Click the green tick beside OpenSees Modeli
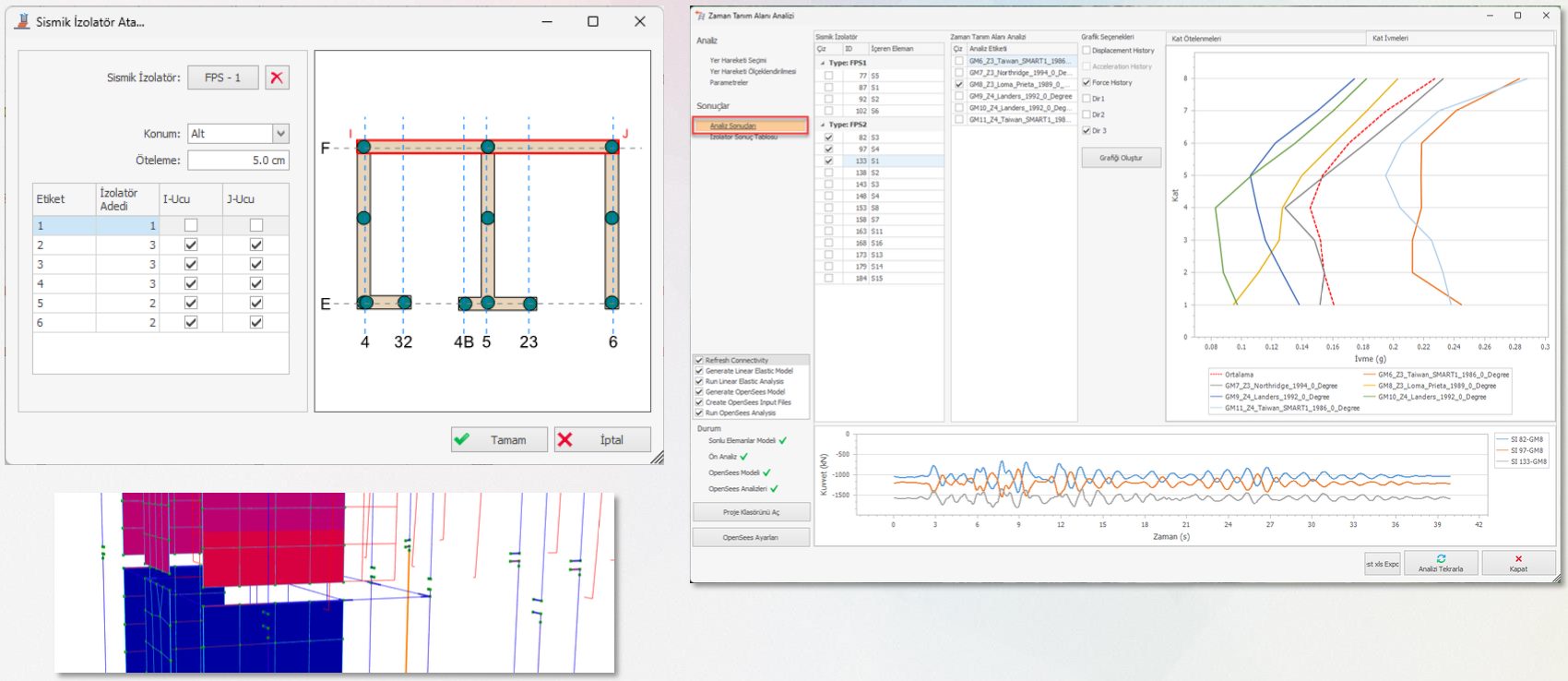The width and height of the screenshot is (1568, 681). (x=766, y=472)
